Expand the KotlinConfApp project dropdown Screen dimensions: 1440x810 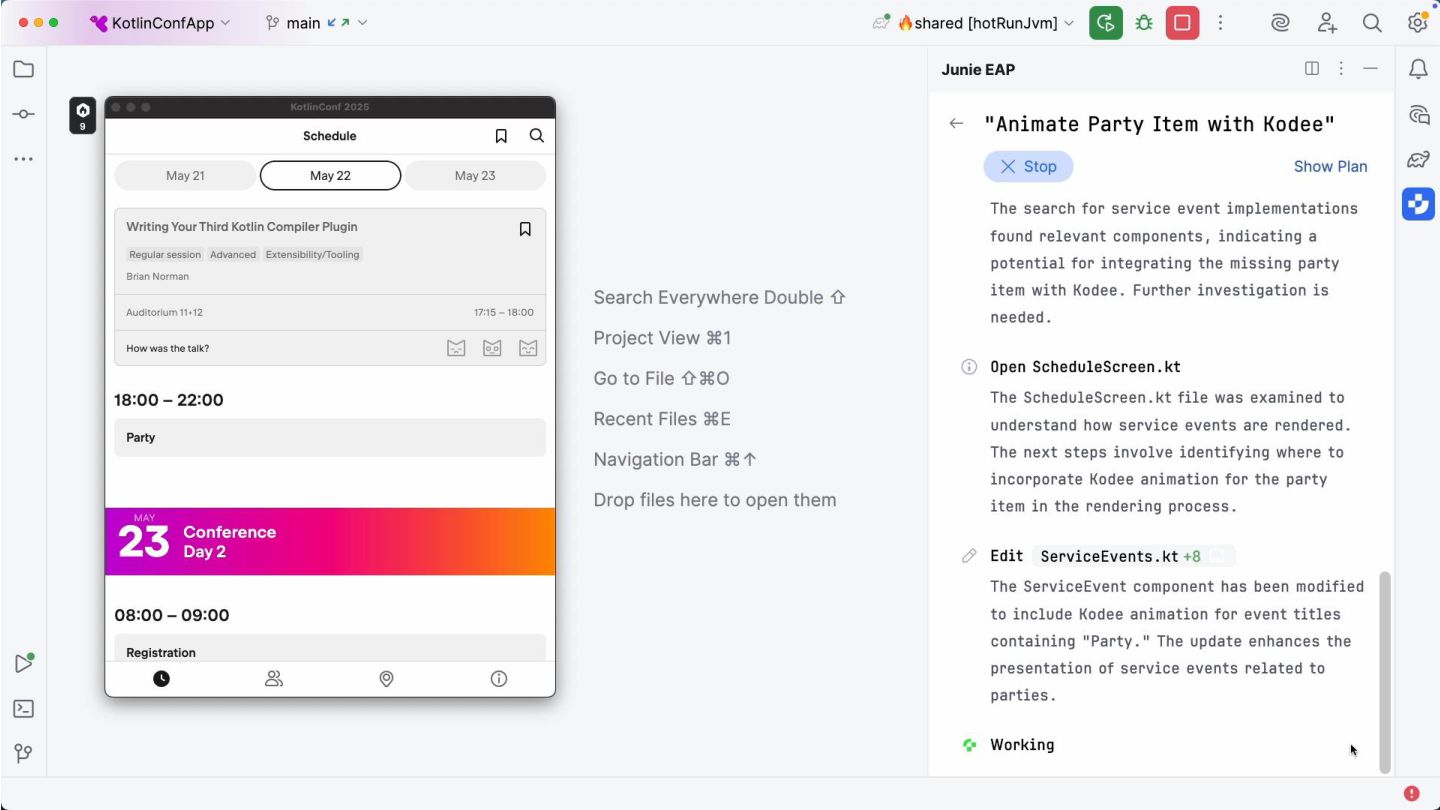click(160, 23)
